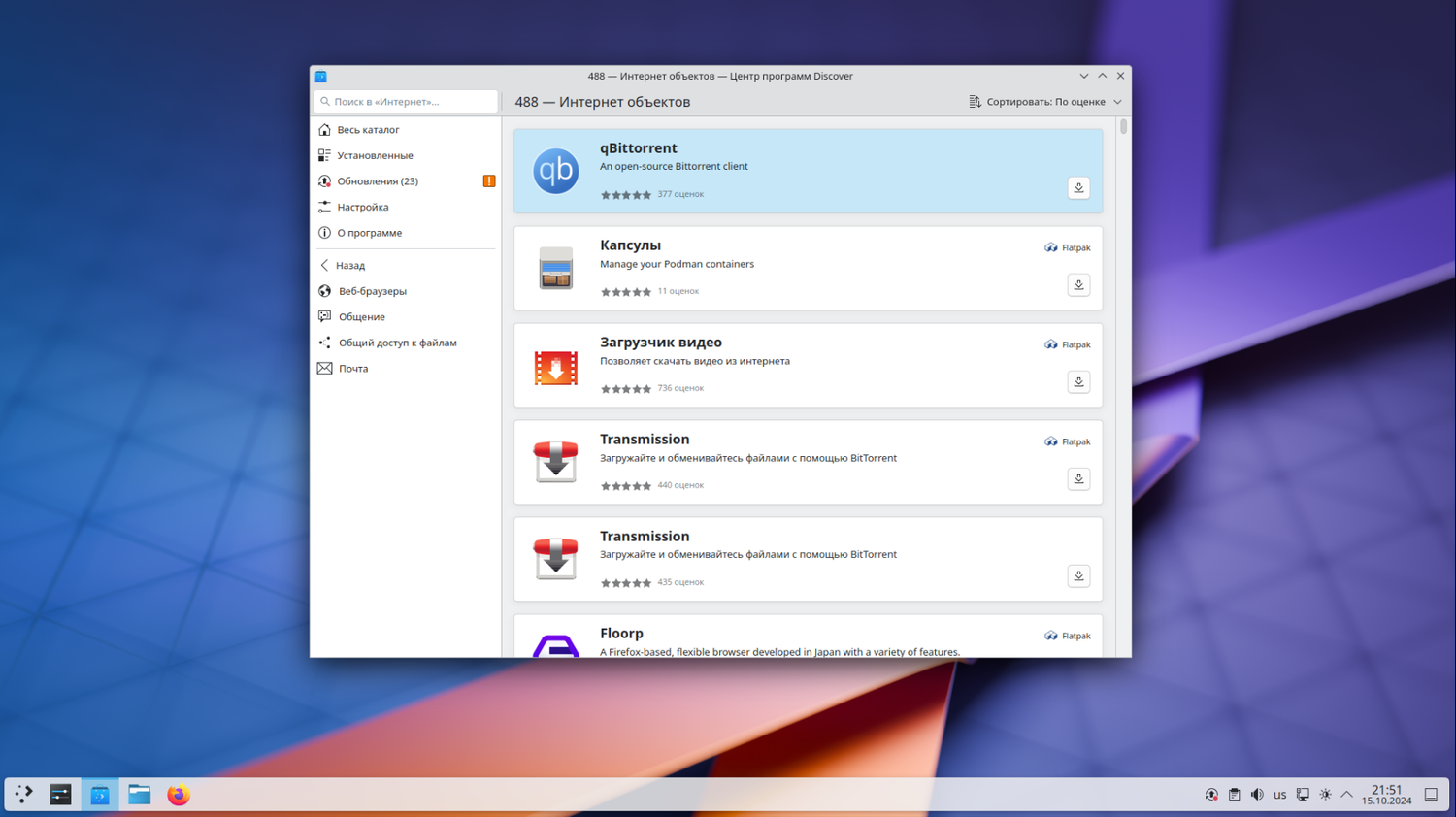Click the "488 — Интернет объектов" page heading

(603, 102)
